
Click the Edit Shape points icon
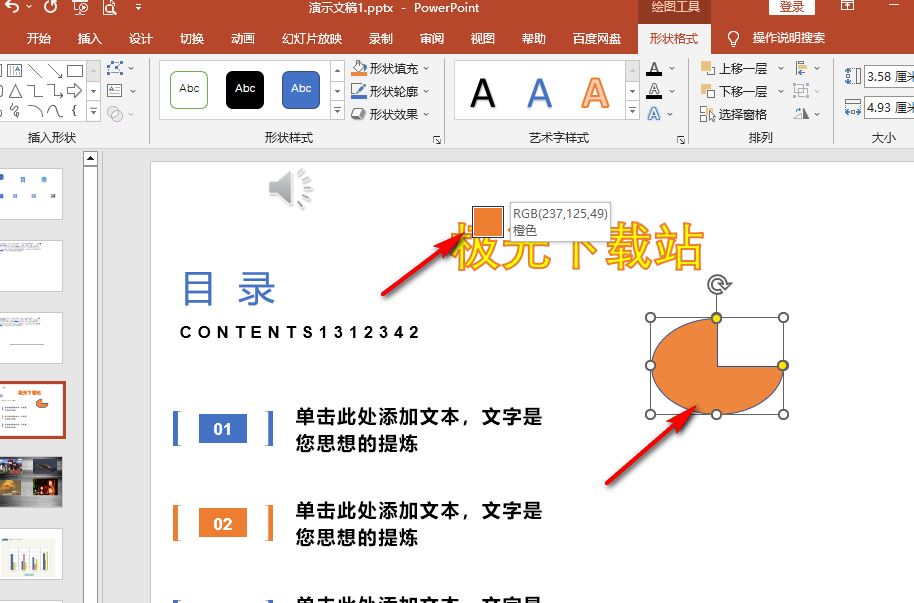click(116, 68)
